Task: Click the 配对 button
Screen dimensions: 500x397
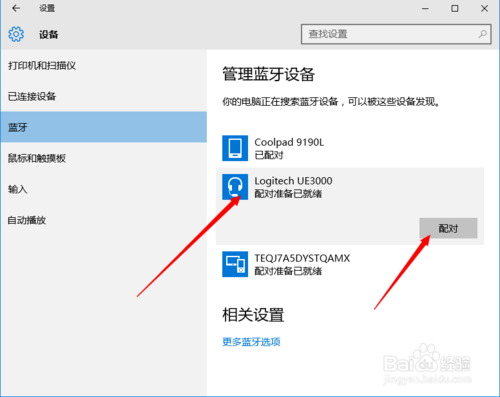Action: pos(448,228)
